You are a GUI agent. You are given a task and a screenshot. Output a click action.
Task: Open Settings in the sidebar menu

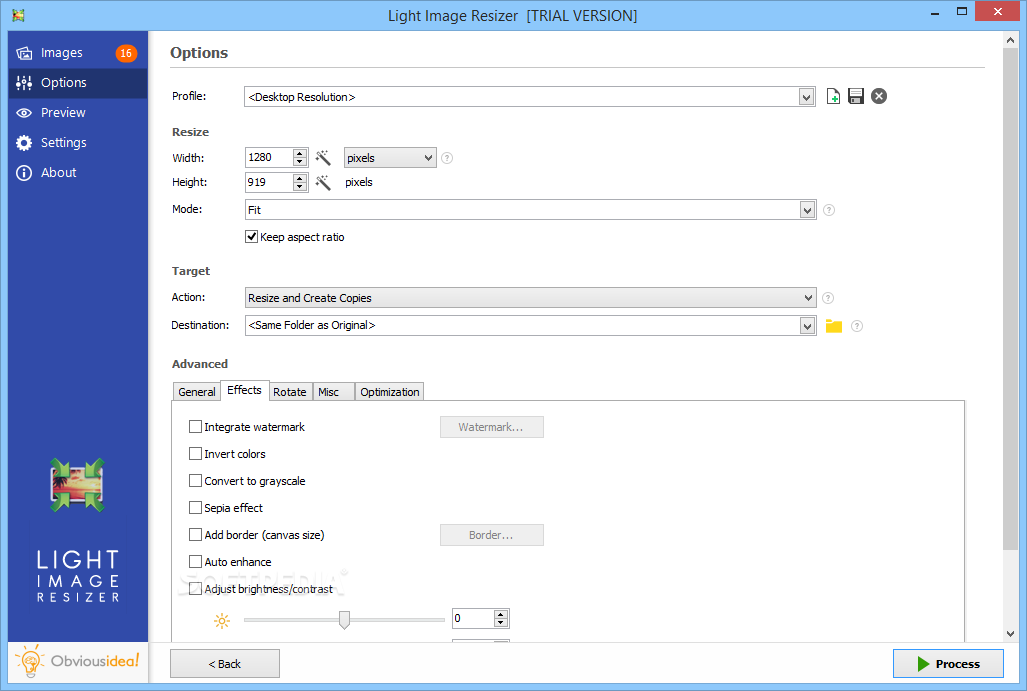[x=77, y=143]
